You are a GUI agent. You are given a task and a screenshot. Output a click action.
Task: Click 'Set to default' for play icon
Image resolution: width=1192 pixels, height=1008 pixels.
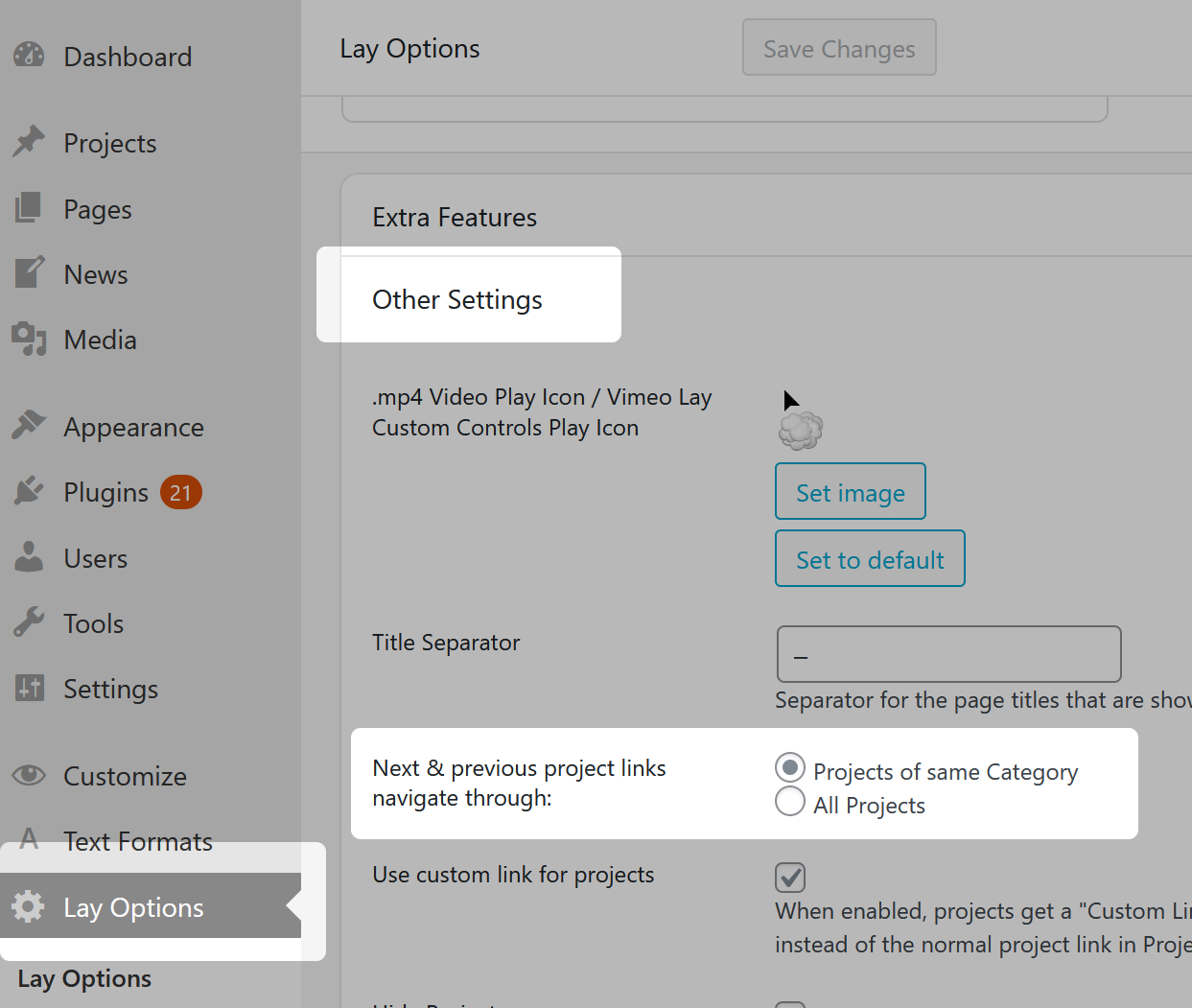(x=869, y=558)
